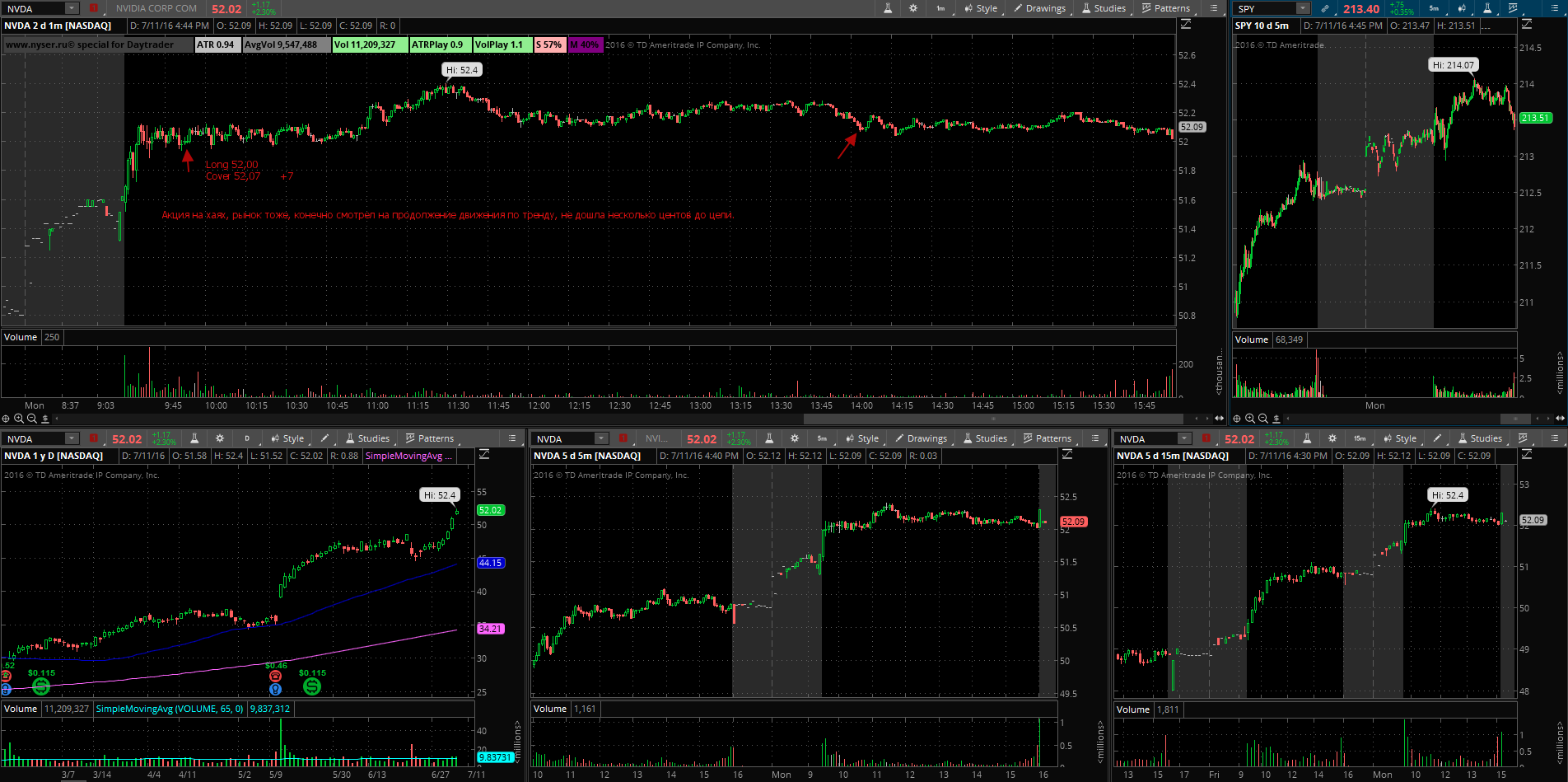The width and height of the screenshot is (1568, 782).
Task: Open the 5m timeframe selector on NVDA 5m chart
Action: point(822,438)
